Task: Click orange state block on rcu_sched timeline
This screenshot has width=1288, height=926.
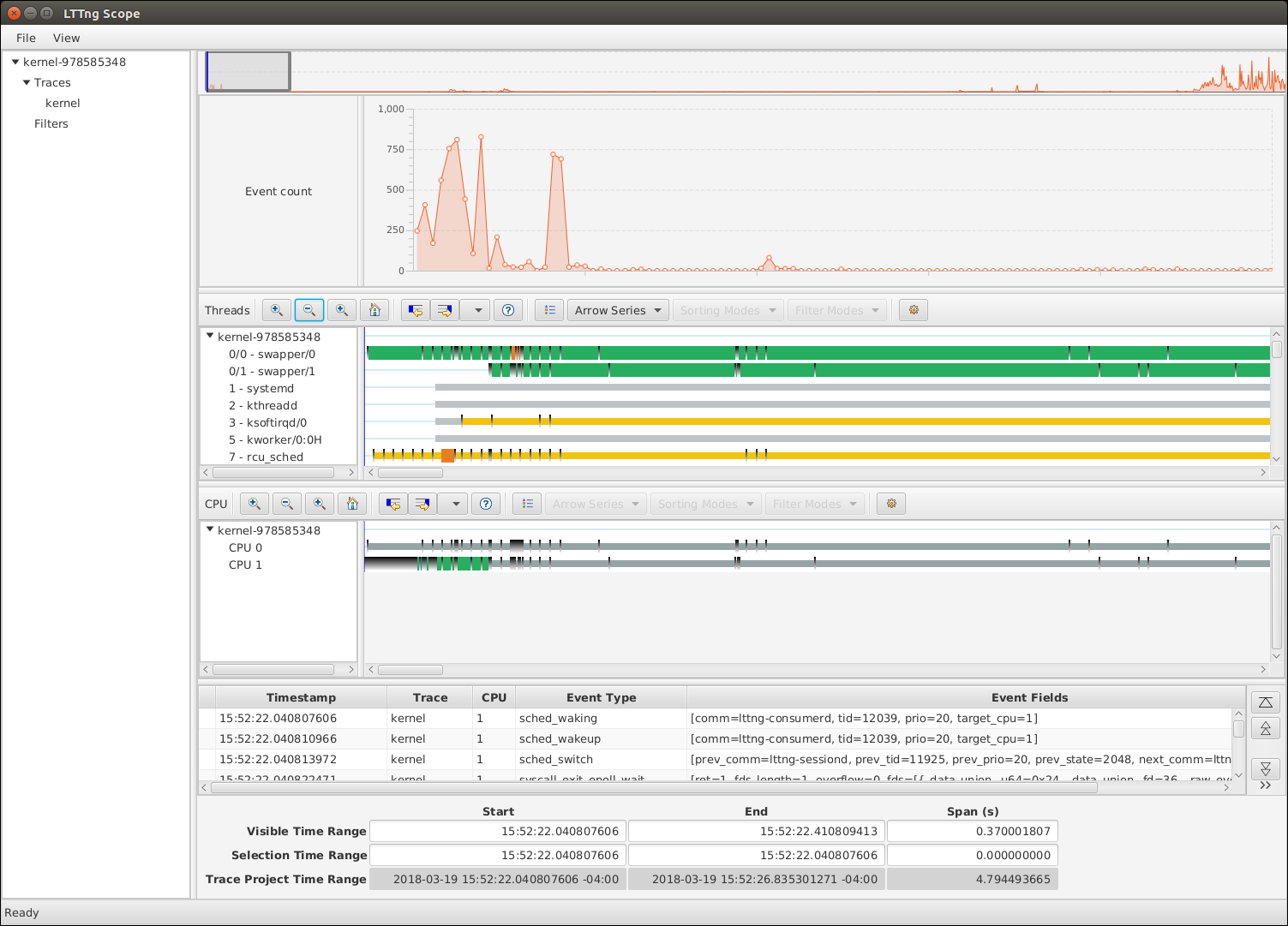Action: coord(447,456)
